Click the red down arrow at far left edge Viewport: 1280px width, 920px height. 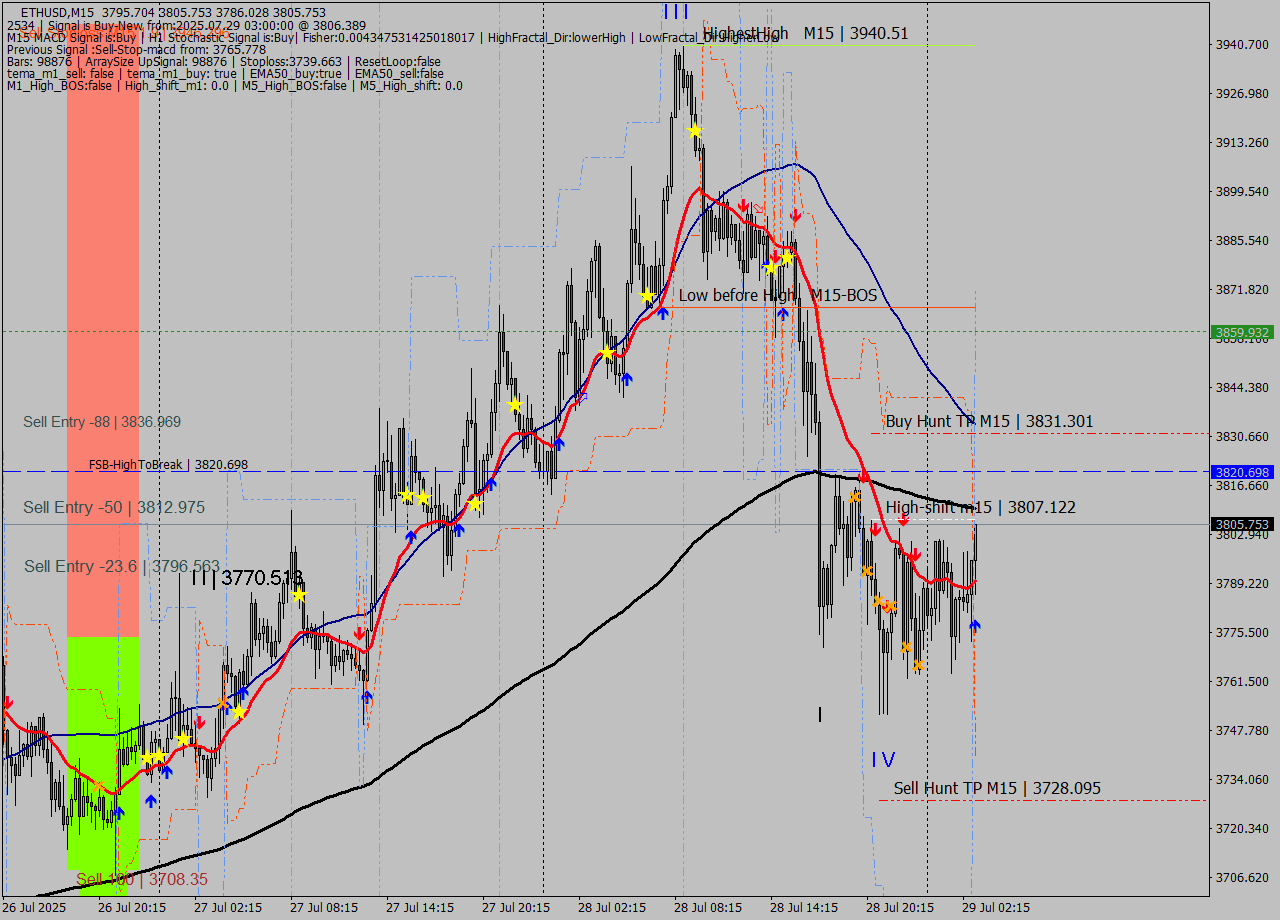coord(8,703)
